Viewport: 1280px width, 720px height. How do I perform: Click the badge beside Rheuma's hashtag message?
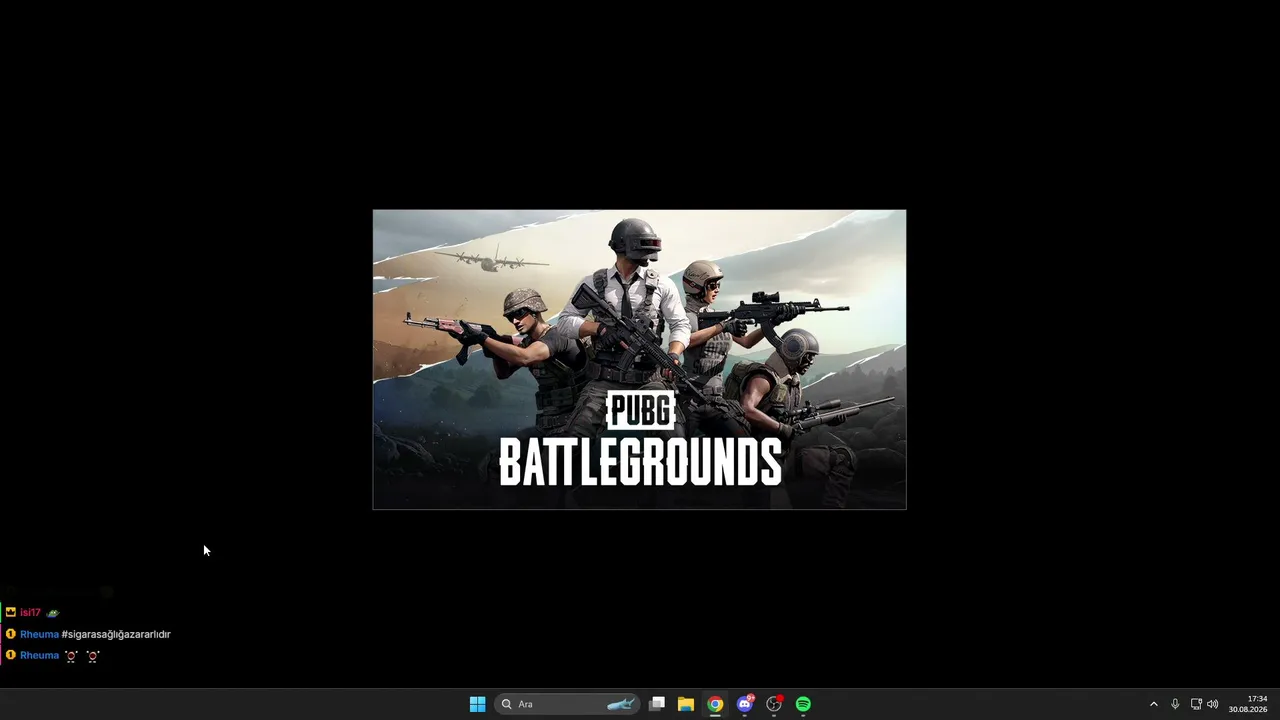coord(10,634)
